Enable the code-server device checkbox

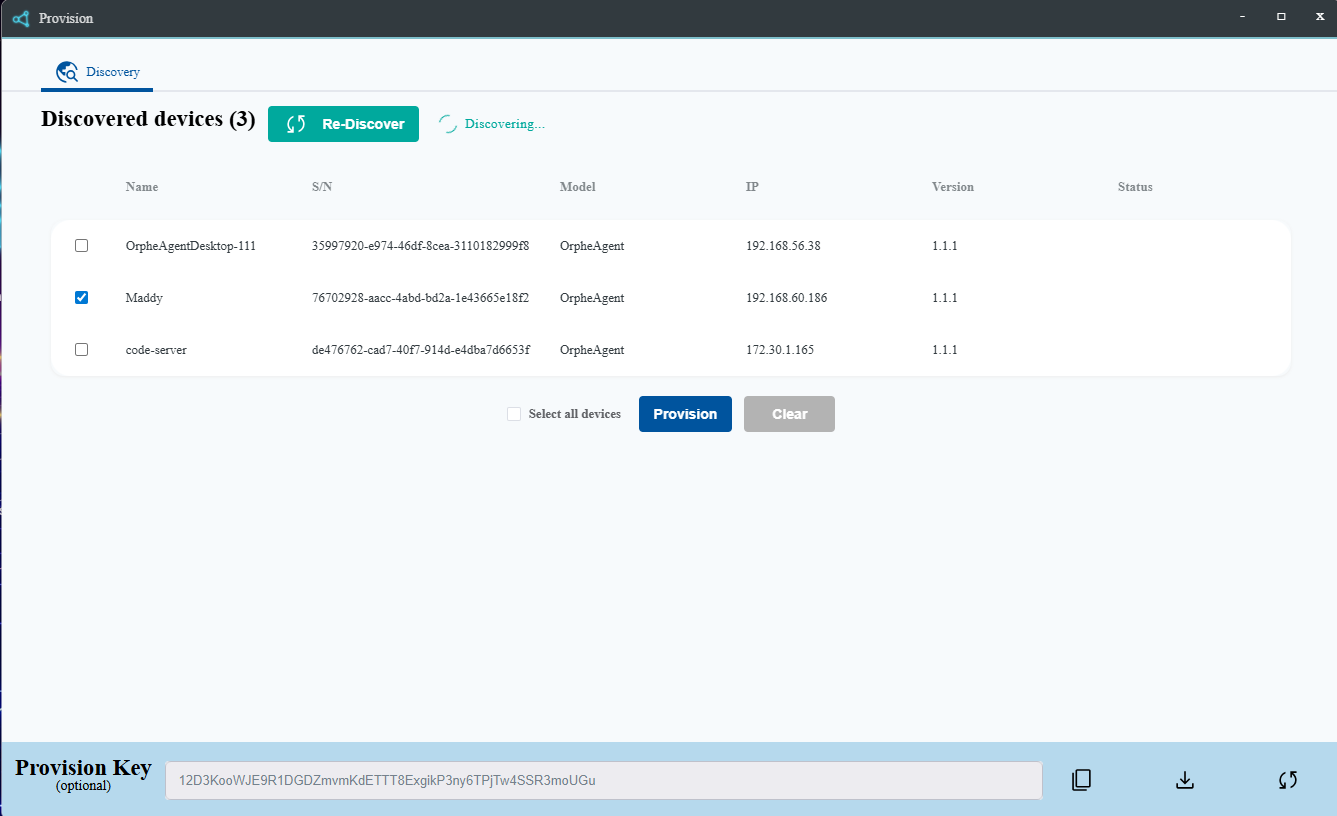tap(82, 350)
